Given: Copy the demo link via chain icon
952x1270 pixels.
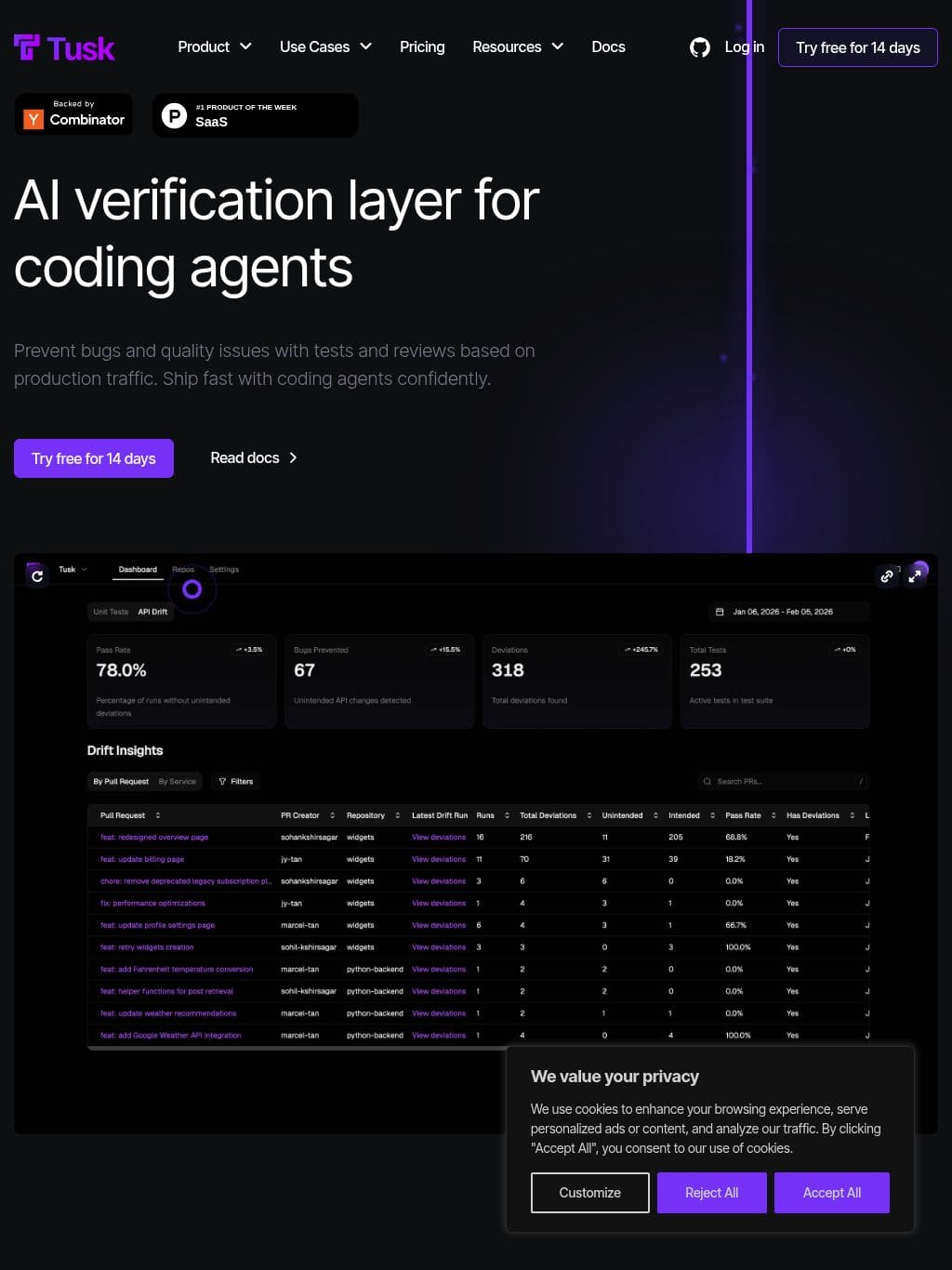Looking at the screenshot, I should (887, 576).
